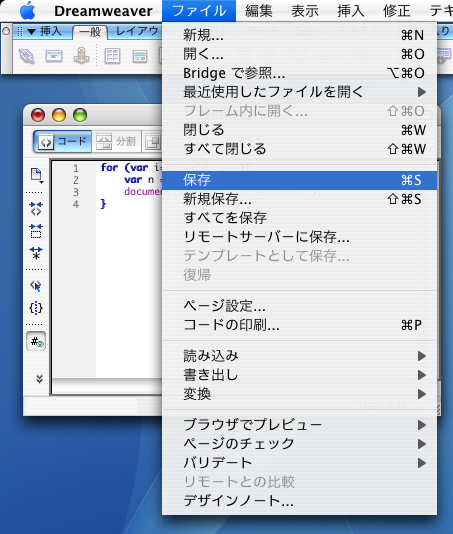Expand the 読み込み submenu
Viewport: 453px width, 534px height.
299,356
